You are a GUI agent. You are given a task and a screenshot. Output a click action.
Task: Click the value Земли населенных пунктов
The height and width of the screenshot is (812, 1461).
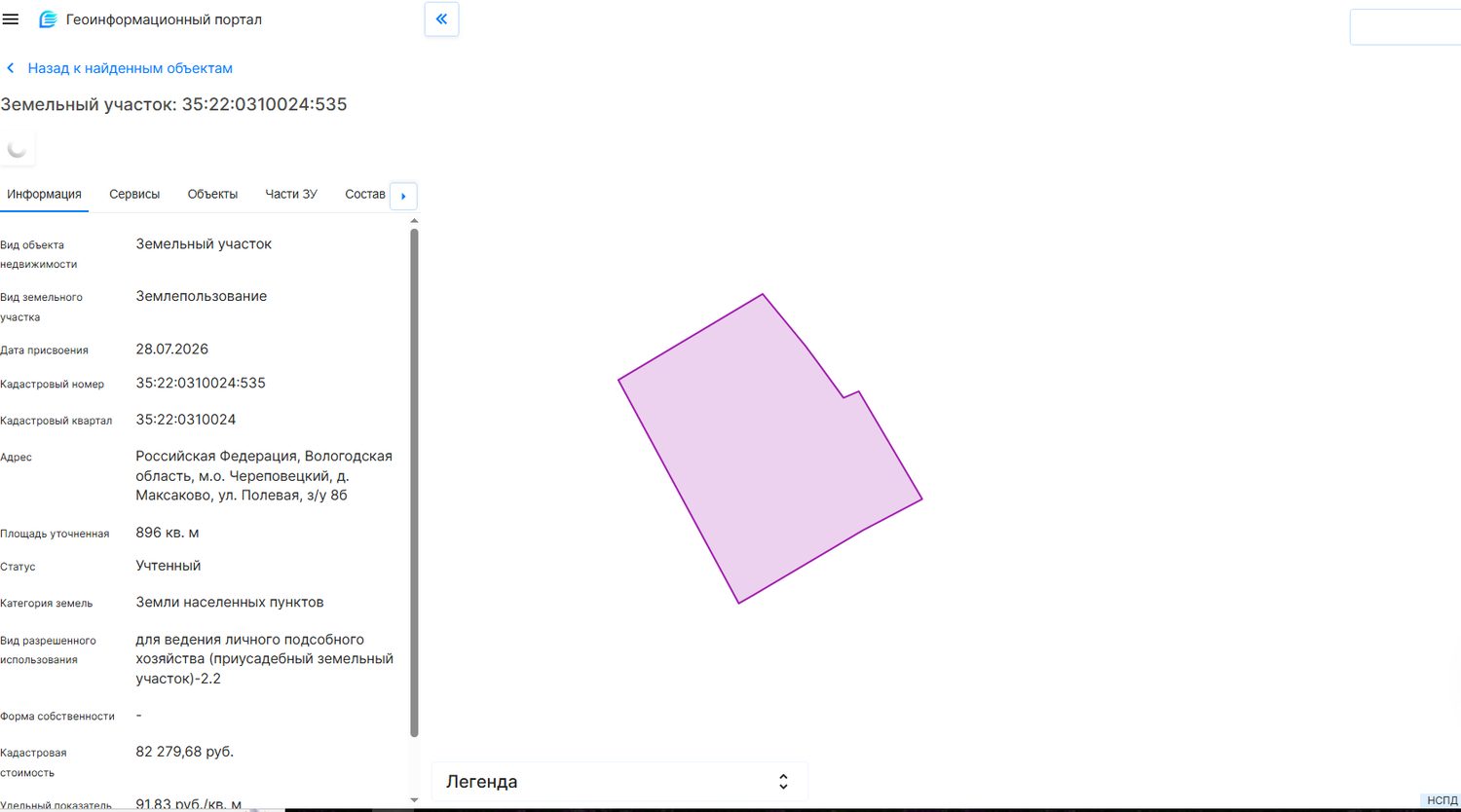230,603
